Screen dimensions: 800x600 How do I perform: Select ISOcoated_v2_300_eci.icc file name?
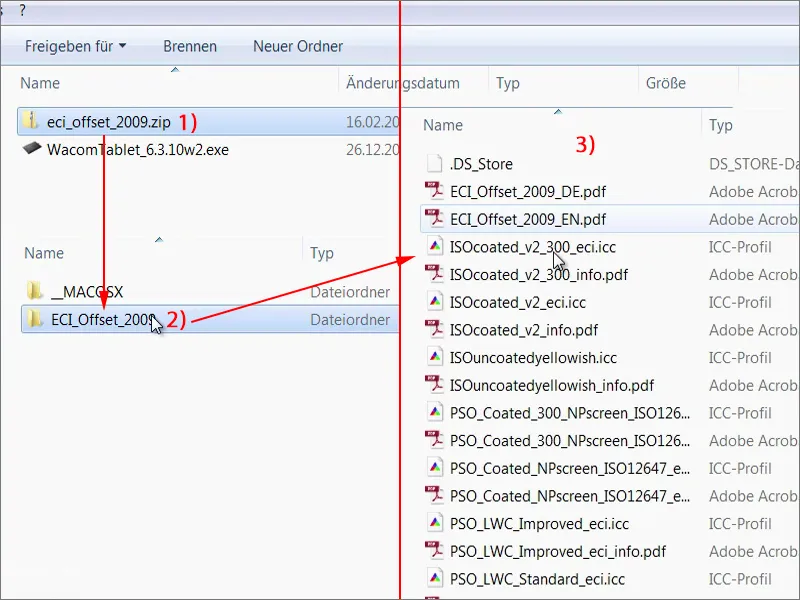pos(533,247)
